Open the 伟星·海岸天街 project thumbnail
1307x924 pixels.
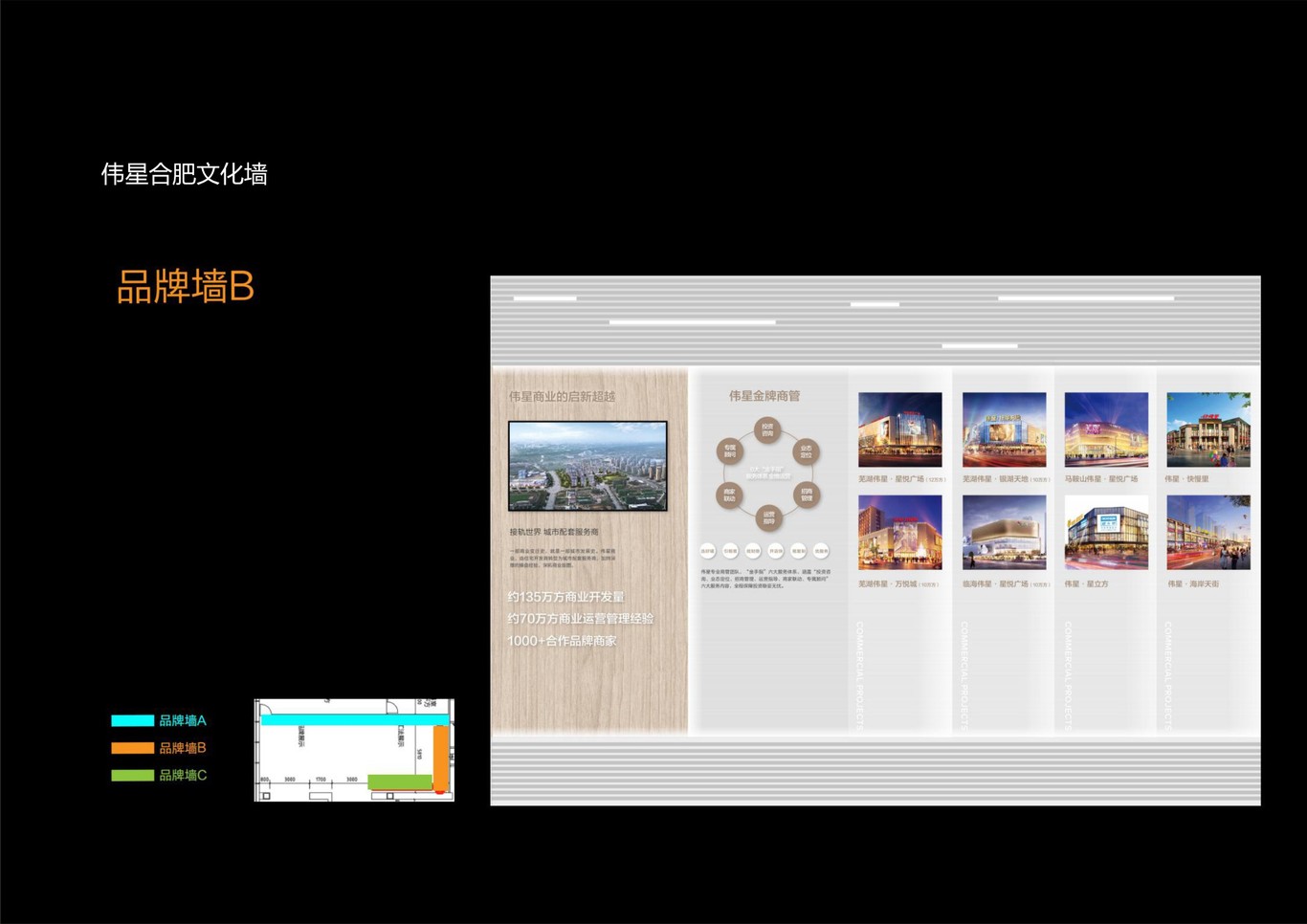(1208, 534)
